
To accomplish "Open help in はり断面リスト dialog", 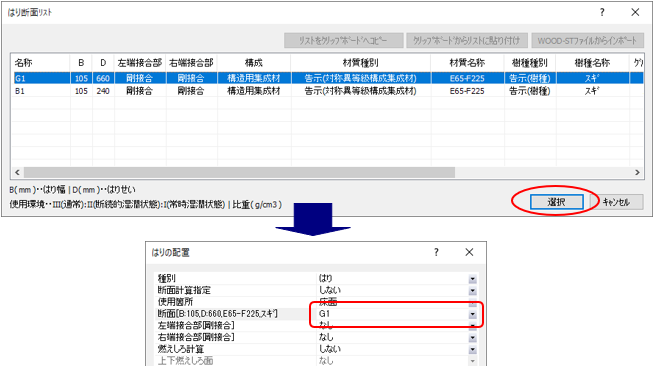I will click(602, 12).
